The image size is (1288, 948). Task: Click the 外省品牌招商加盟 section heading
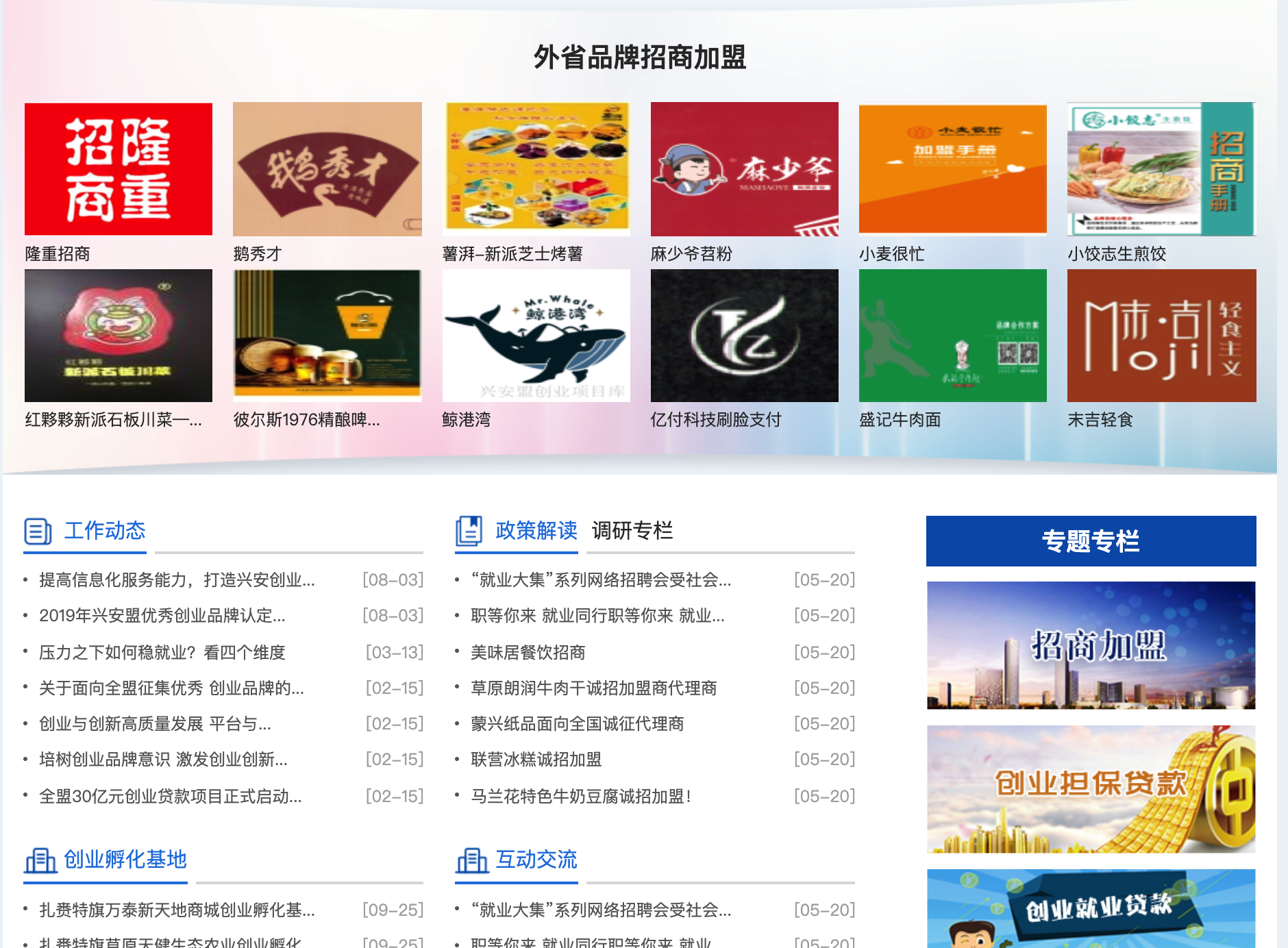click(x=640, y=57)
